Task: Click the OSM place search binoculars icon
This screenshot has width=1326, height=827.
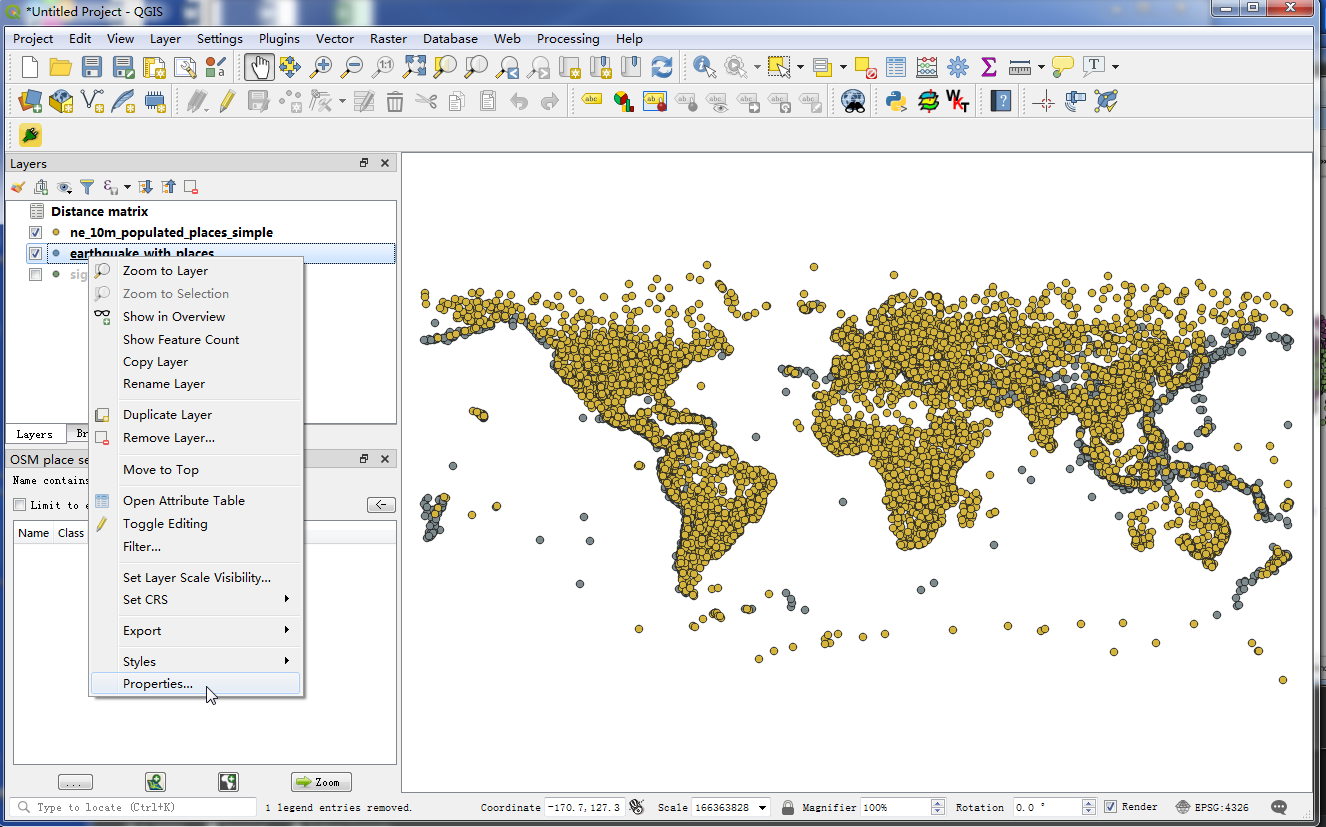Action: [853, 101]
